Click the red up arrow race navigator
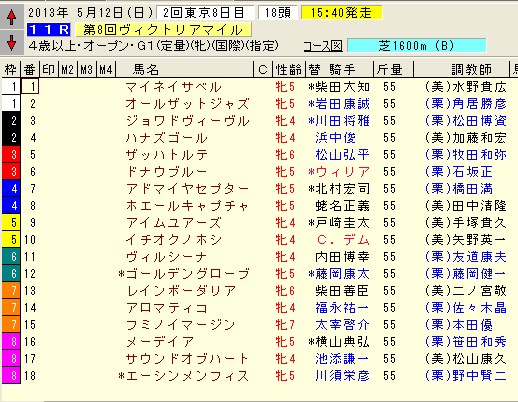The width and height of the screenshot is (518, 402). pos(11,16)
